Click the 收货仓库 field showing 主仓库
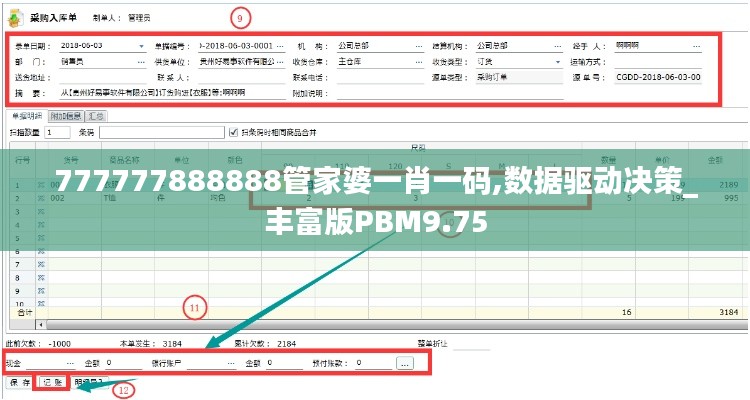Viewport: 750px width, 400px height. (375, 62)
